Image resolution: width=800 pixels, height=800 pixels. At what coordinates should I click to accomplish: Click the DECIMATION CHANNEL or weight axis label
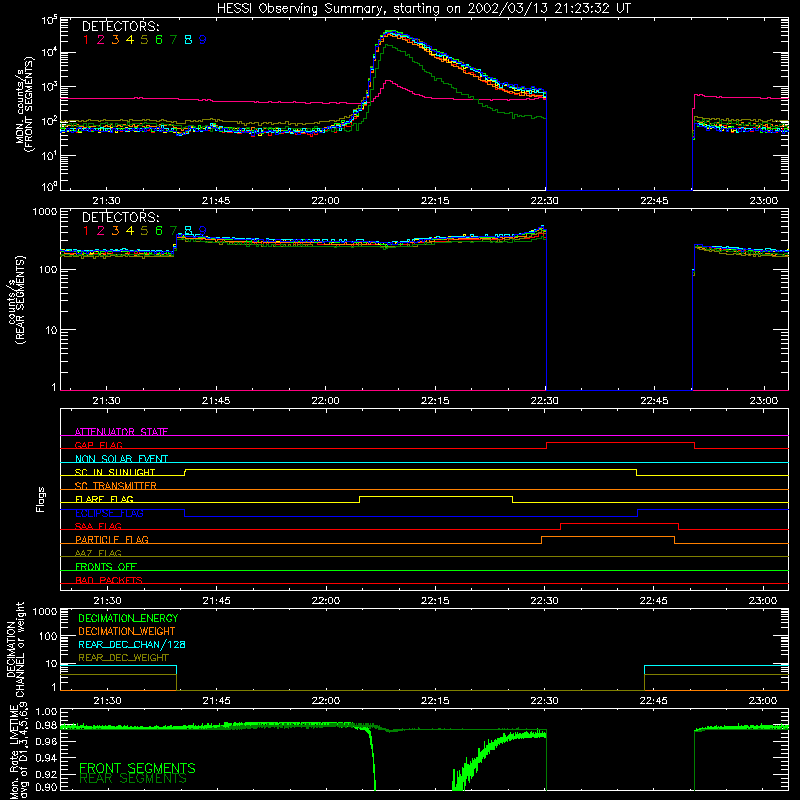[15, 649]
